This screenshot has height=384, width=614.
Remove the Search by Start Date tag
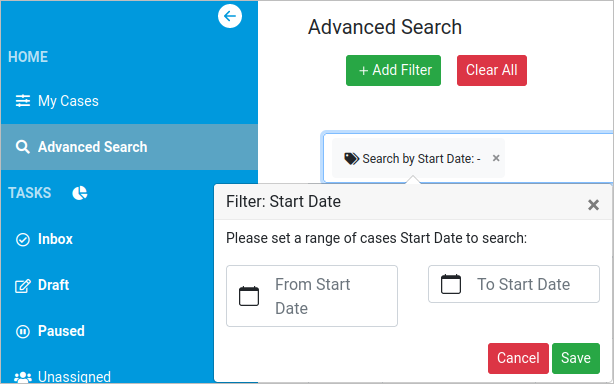496,158
